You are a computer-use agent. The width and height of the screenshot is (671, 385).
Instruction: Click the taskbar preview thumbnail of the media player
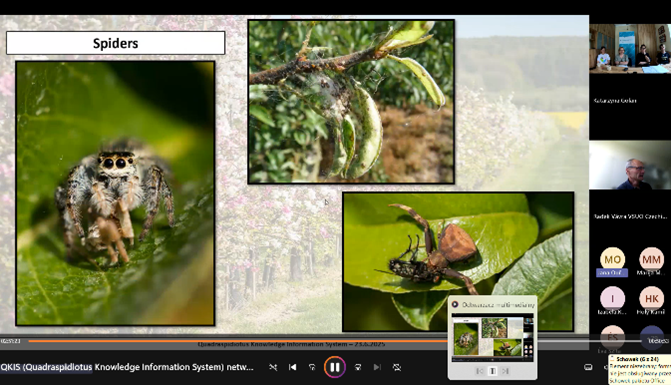(493, 337)
